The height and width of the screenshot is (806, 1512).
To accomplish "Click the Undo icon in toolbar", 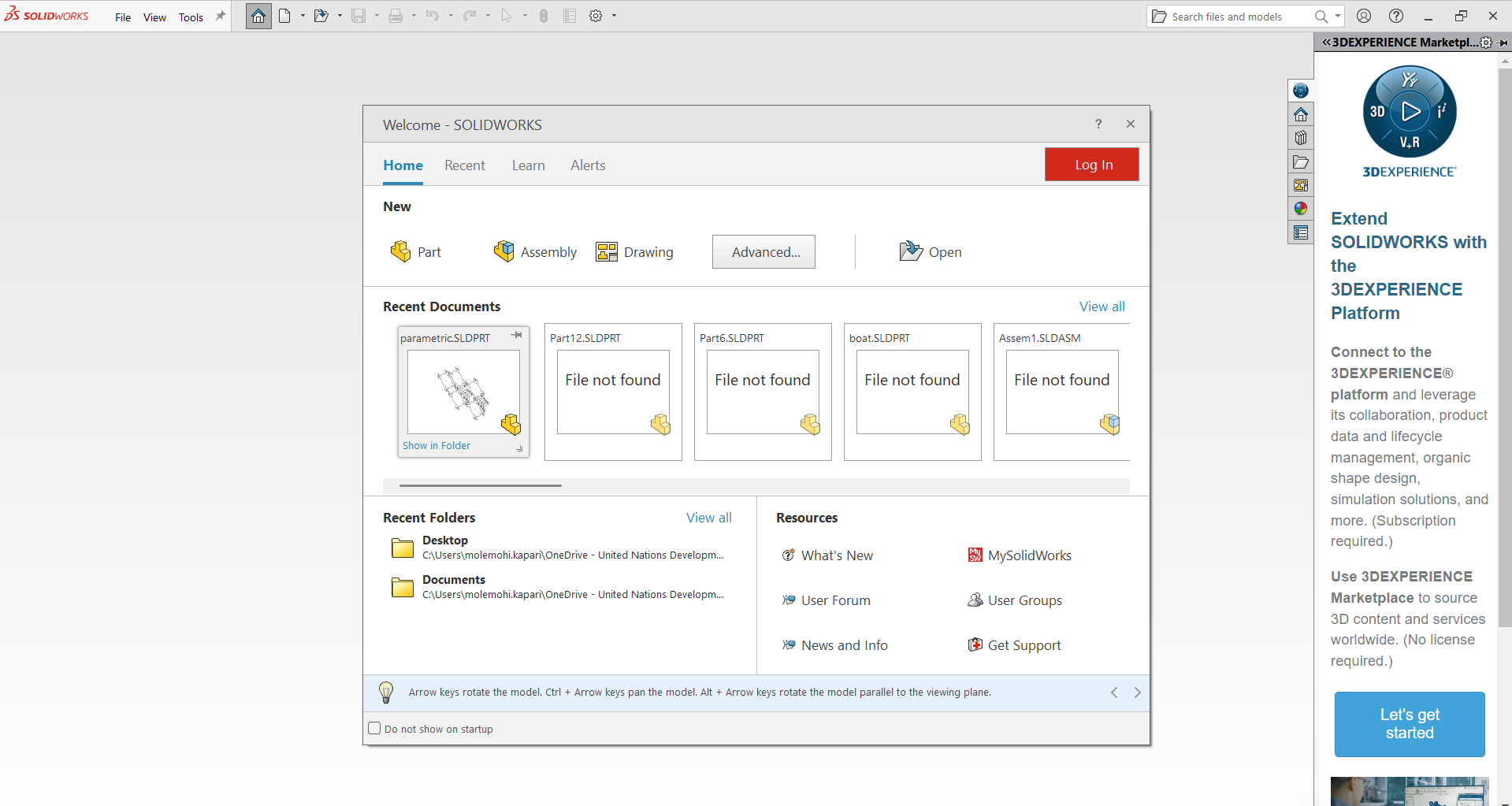I will [x=433, y=16].
